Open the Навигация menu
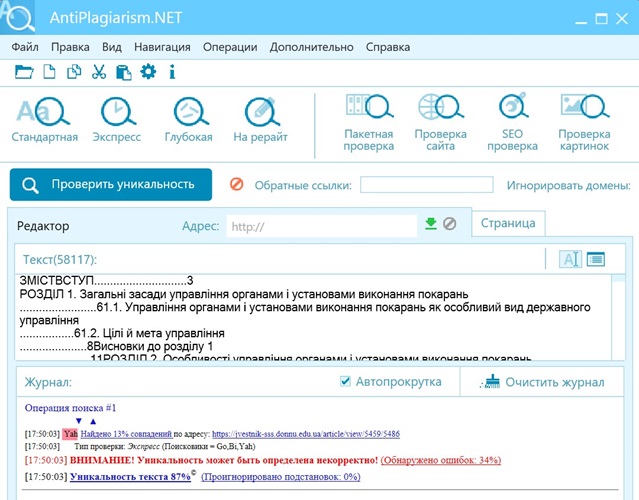Image resolution: width=639 pixels, height=500 pixels. tap(162, 47)
